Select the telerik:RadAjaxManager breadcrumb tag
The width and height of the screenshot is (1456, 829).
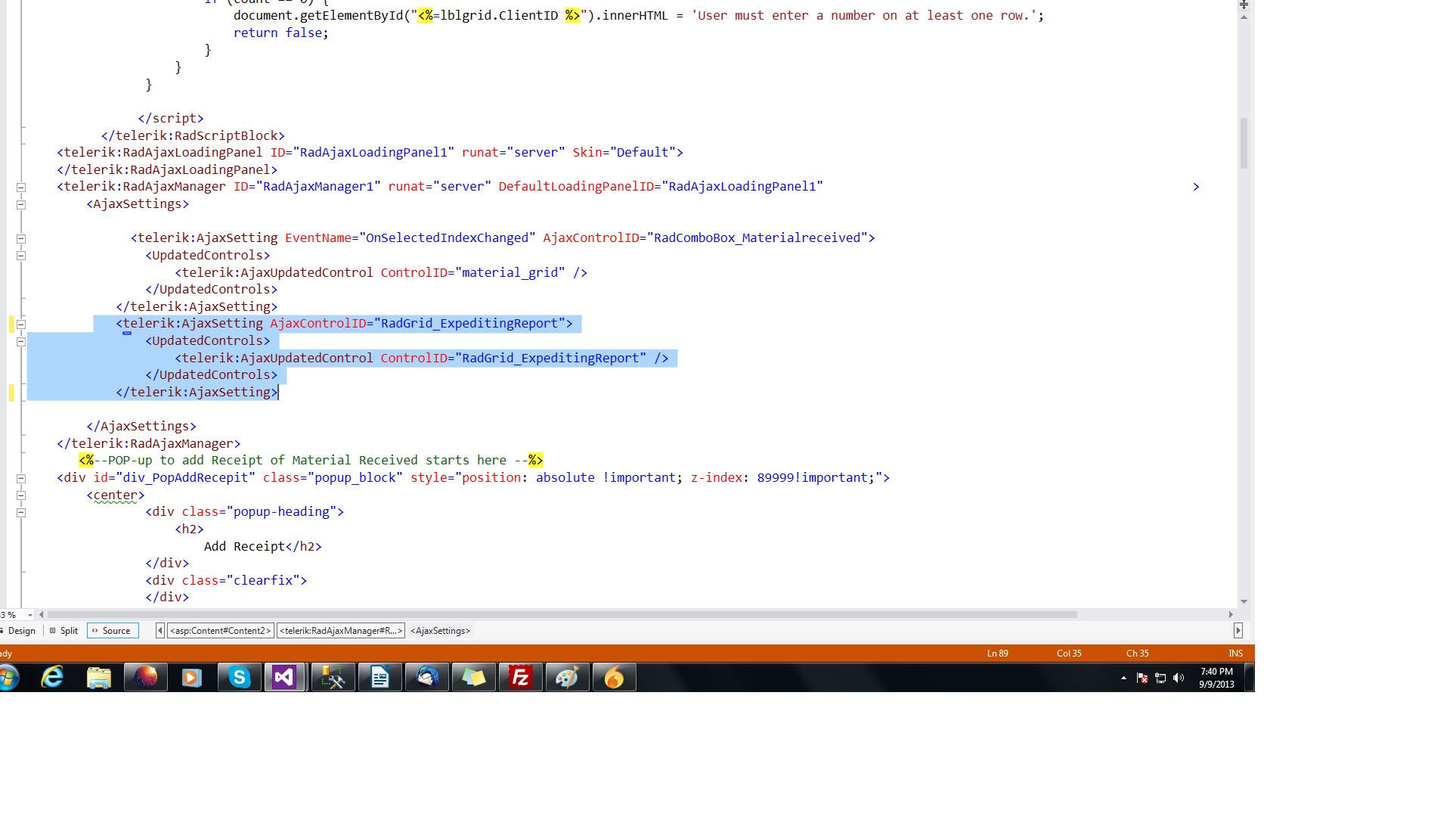tap(340, 631)
